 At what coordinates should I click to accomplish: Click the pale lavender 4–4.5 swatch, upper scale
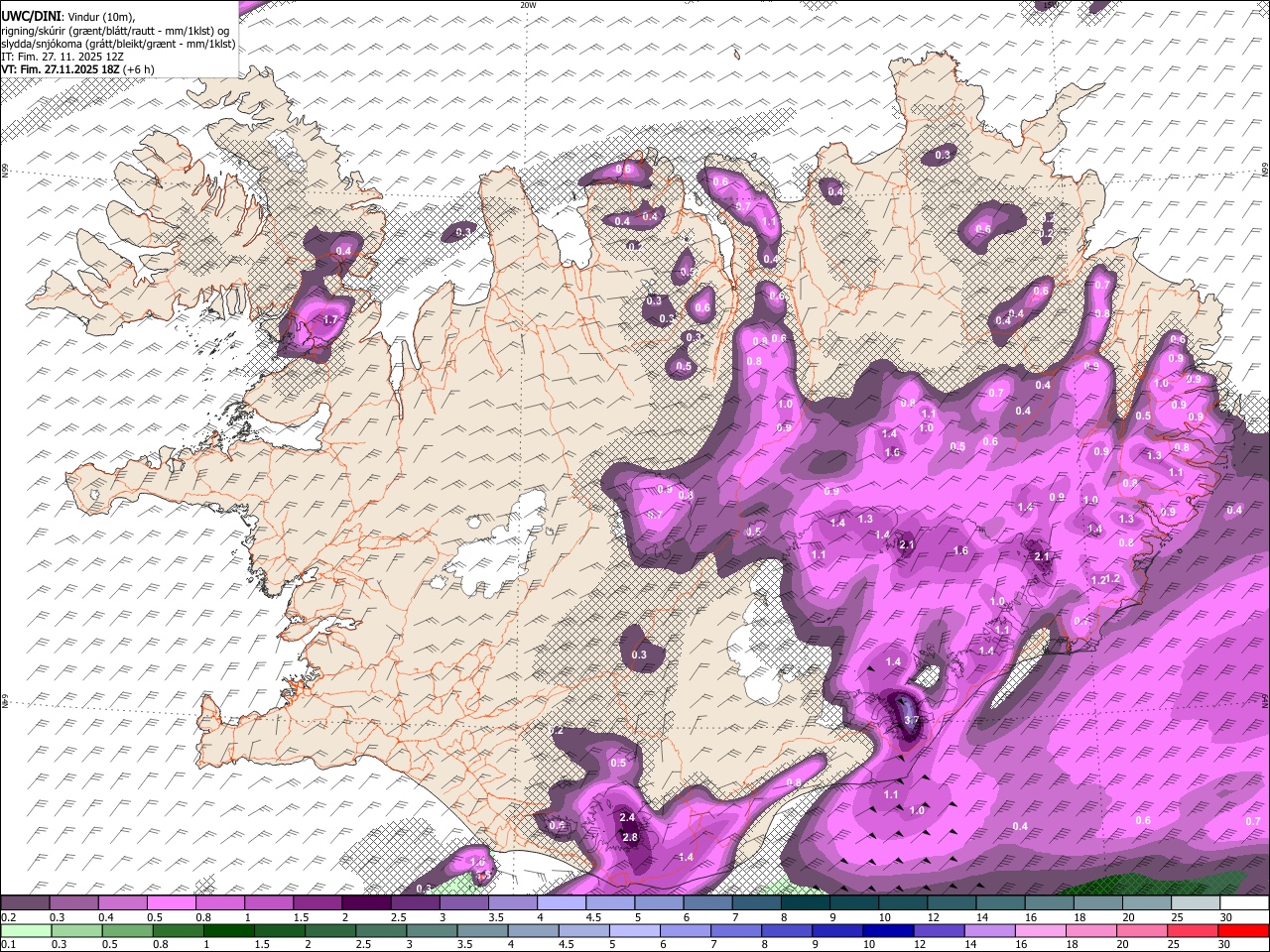coord(562,902)
